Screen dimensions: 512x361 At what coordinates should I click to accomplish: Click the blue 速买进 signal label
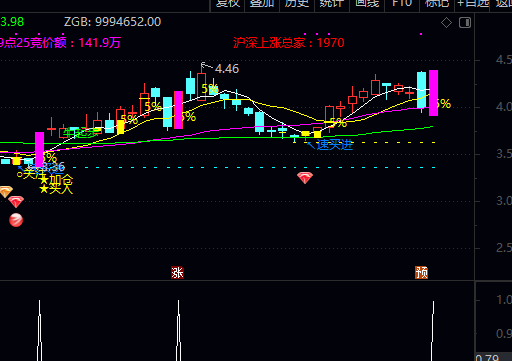[x=334, y=145]
